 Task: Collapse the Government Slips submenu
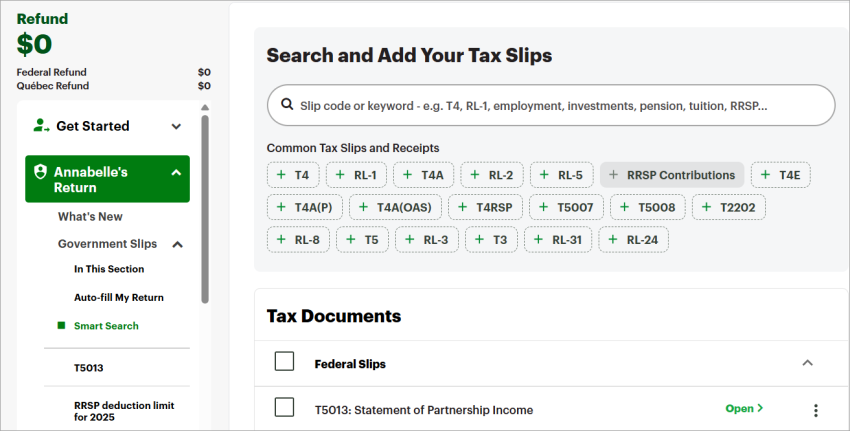coord(178,244)
